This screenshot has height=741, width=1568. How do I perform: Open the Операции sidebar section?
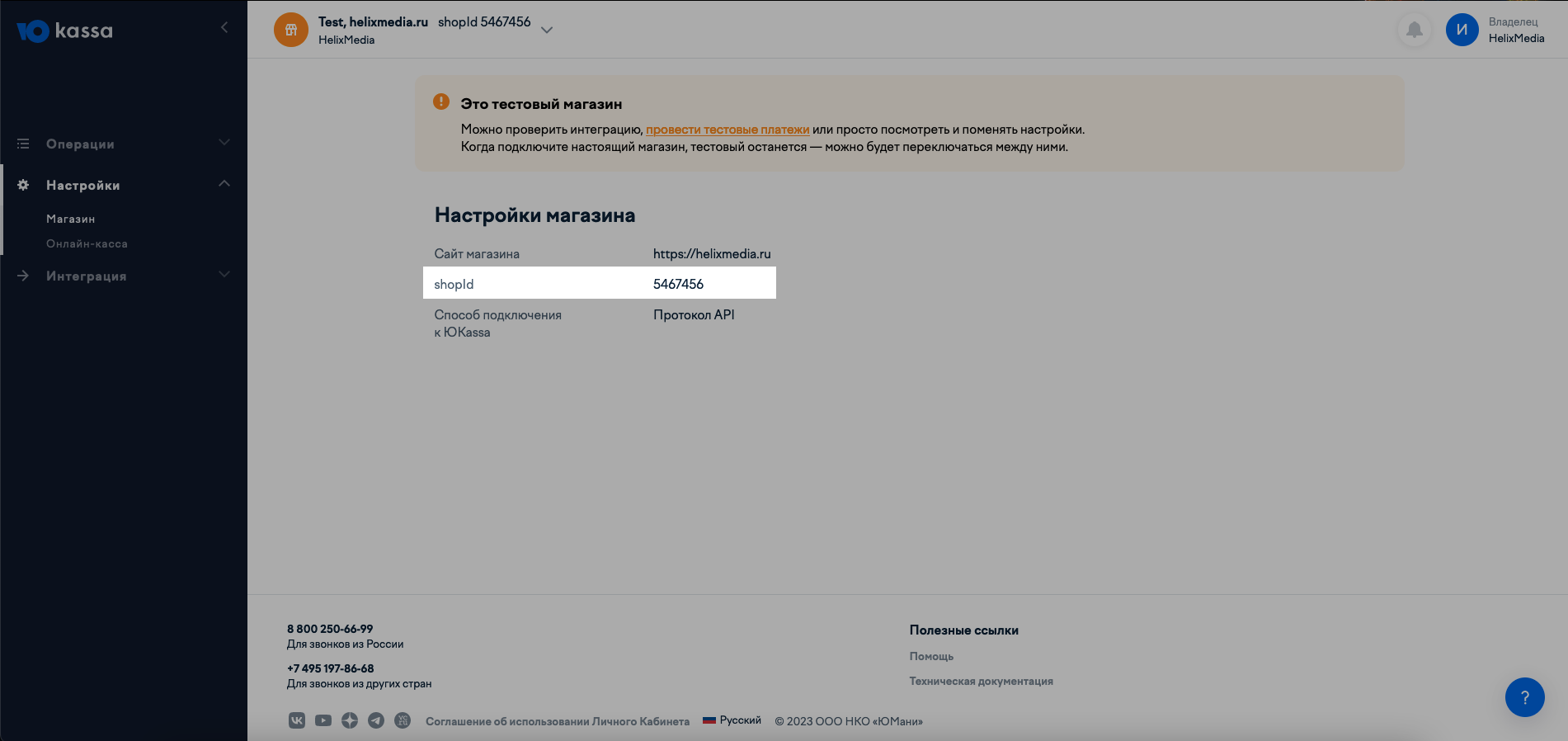pos(80,144)
